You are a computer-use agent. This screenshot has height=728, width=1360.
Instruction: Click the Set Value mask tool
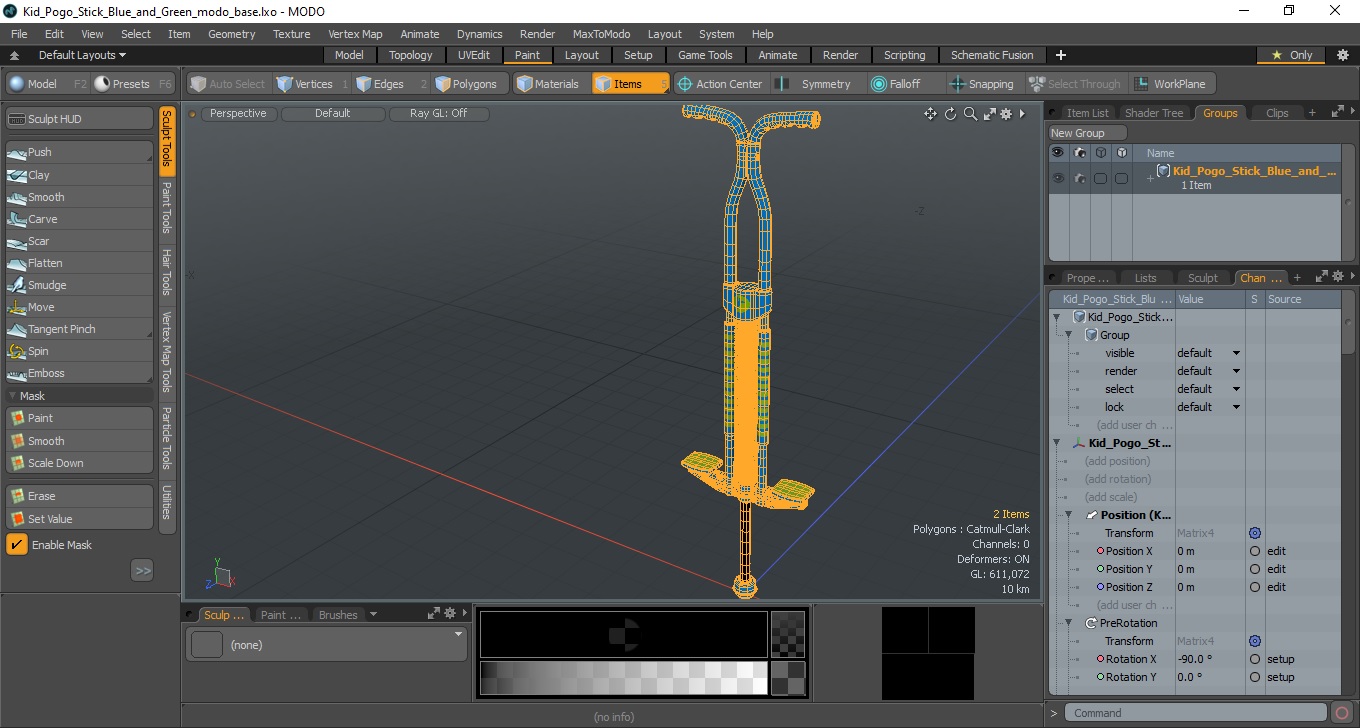(x=80, y=519)
